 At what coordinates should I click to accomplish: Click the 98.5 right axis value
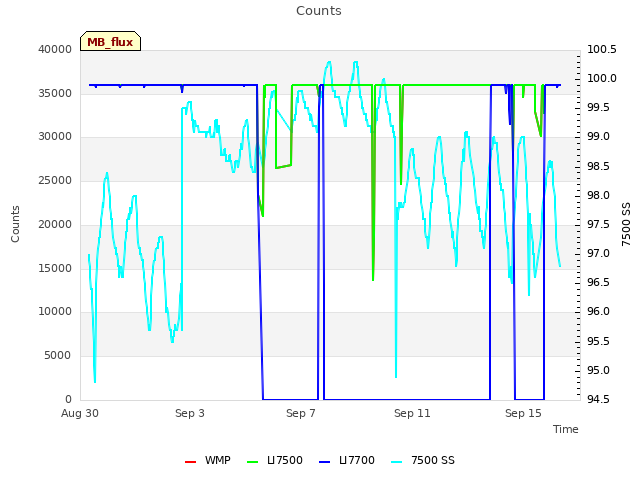pos(598,167)
